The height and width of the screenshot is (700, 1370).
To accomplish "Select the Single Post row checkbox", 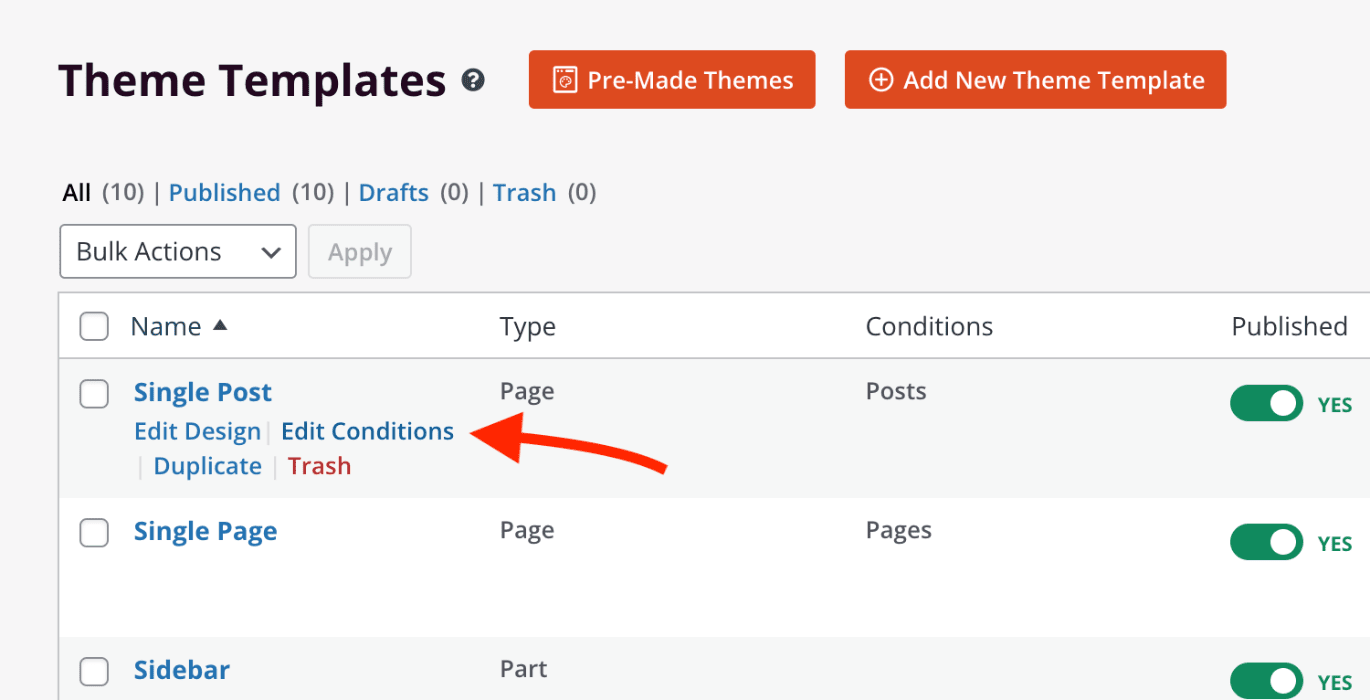I will [x=94, y=394].
